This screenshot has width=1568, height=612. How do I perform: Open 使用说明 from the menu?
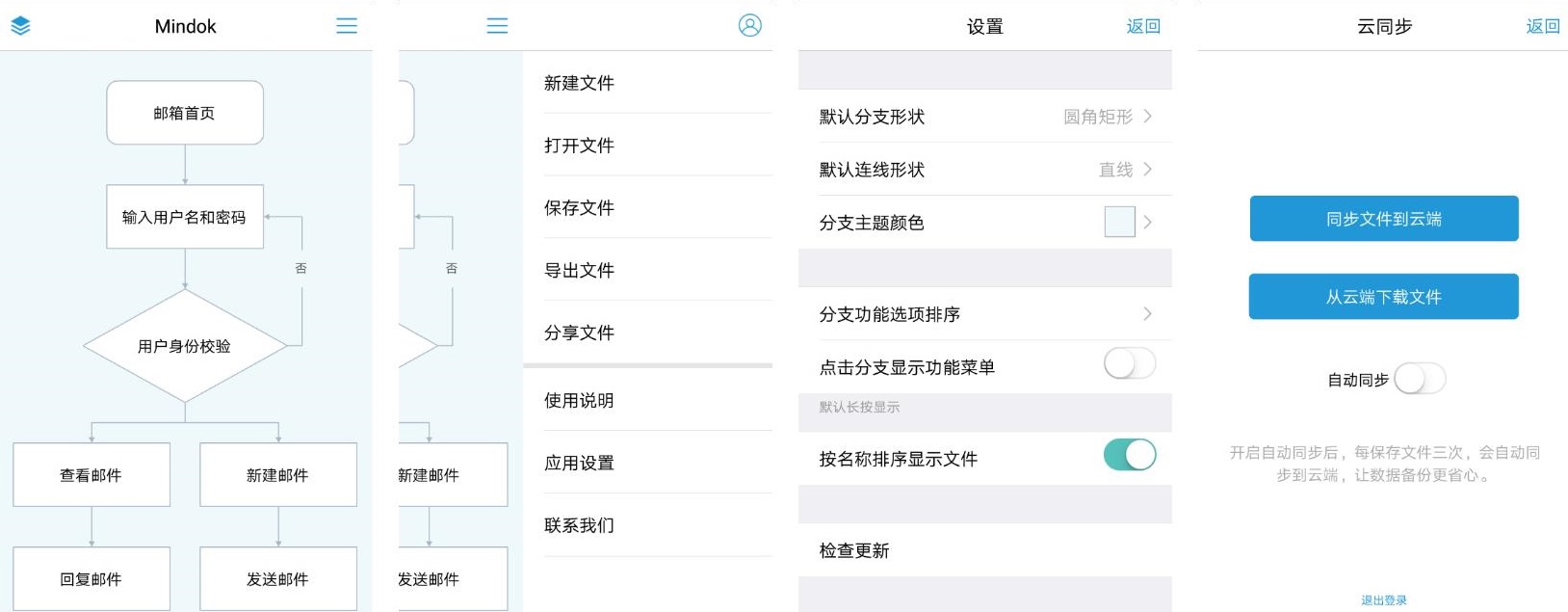647,400
